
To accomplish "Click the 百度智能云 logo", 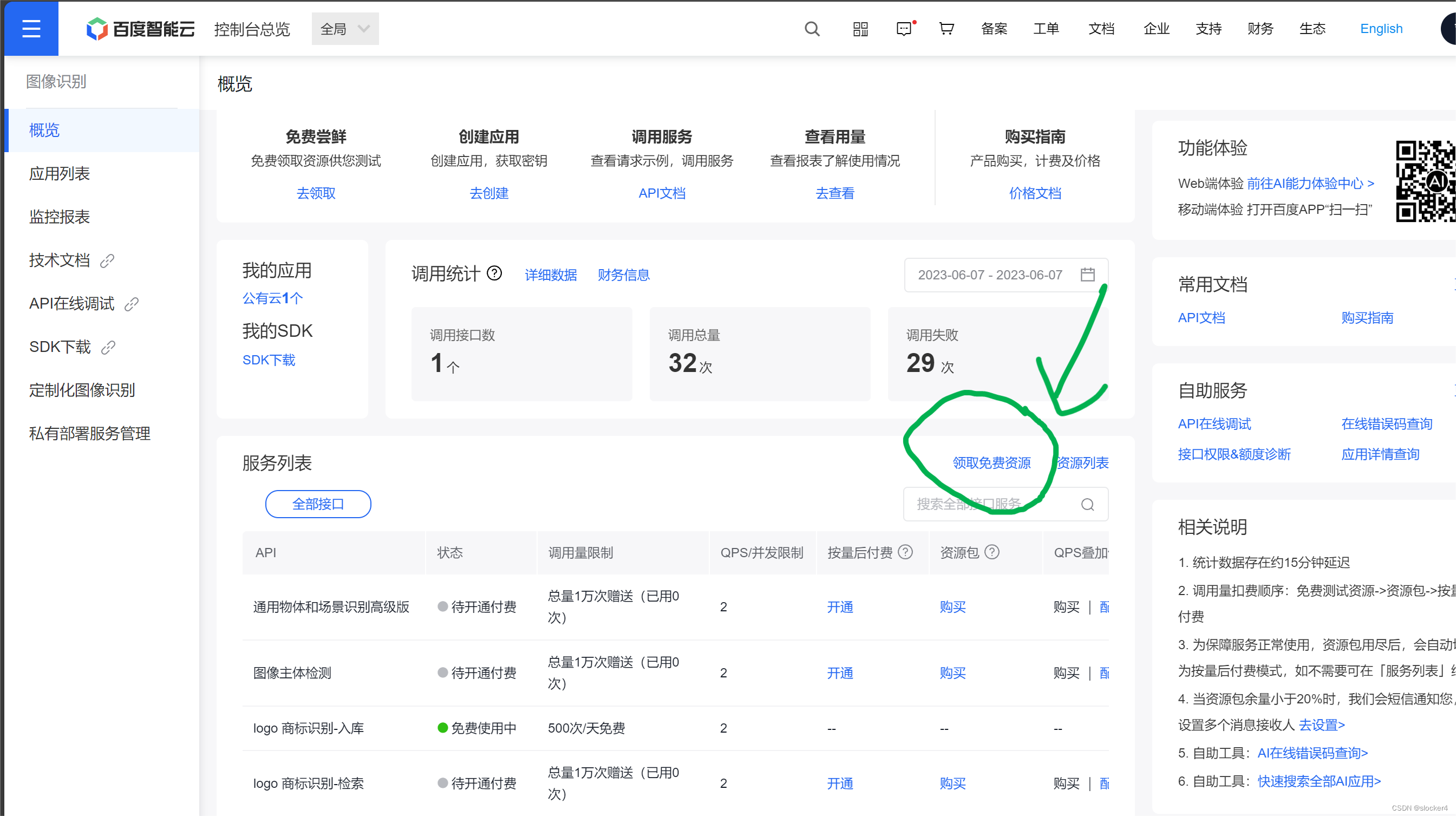I will pyautogui.click(x=140, y=29).
